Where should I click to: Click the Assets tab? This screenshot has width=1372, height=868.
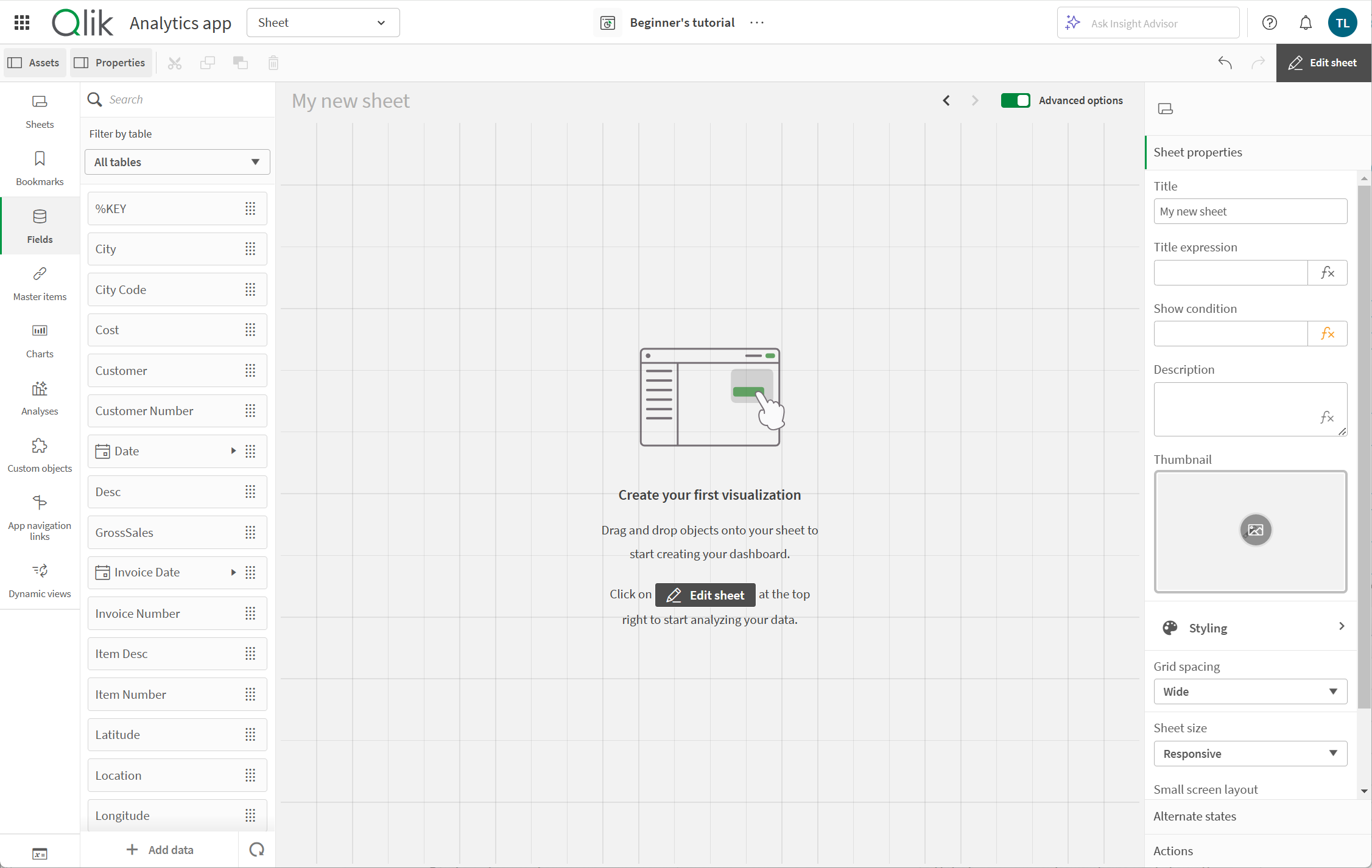point(33,62)
